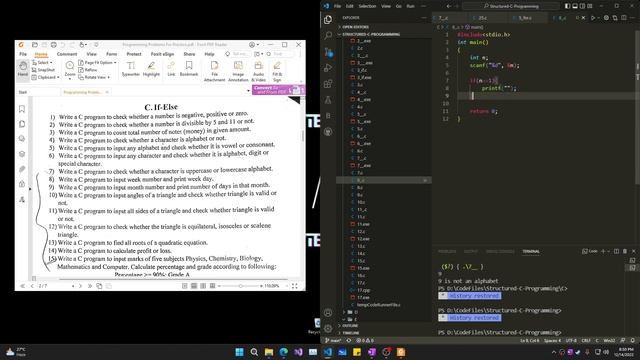The width and height of the screenshot is (640, 360).
Task: Open the Extensions view in VS Code
Action: [x=328, y=84]
